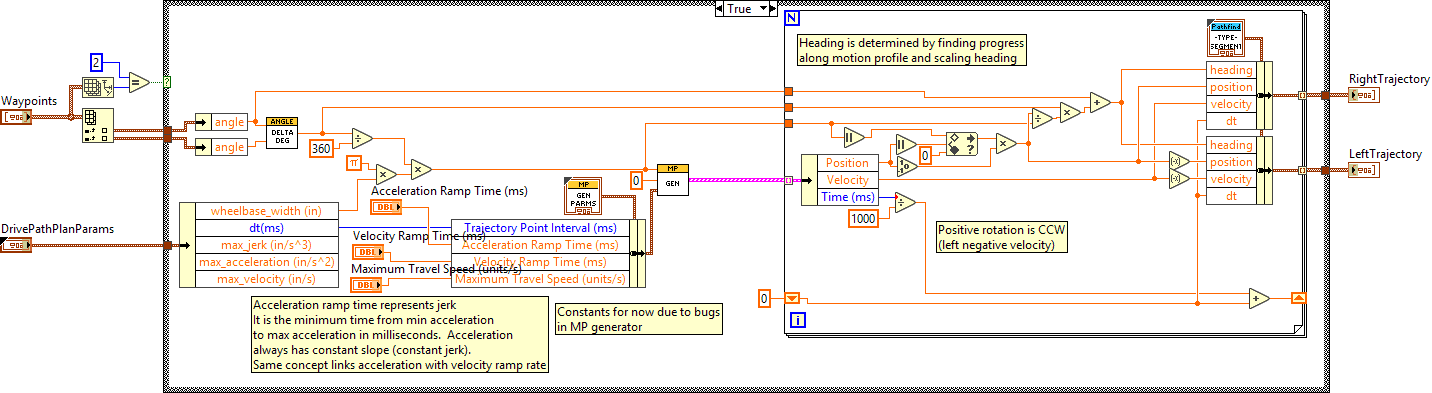This screenshot has width=1432, height=393.
Task: Select the PathFind TYPE SEGMENT type definition constant
Action: (1227, 37)
